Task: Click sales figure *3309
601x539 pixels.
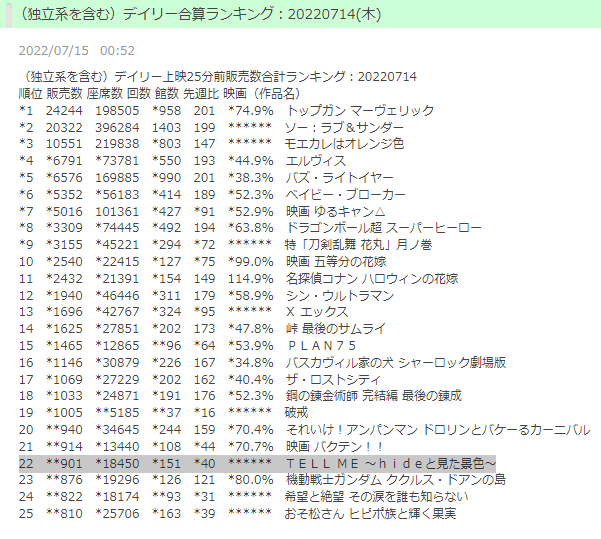Action: coord(64,228)
